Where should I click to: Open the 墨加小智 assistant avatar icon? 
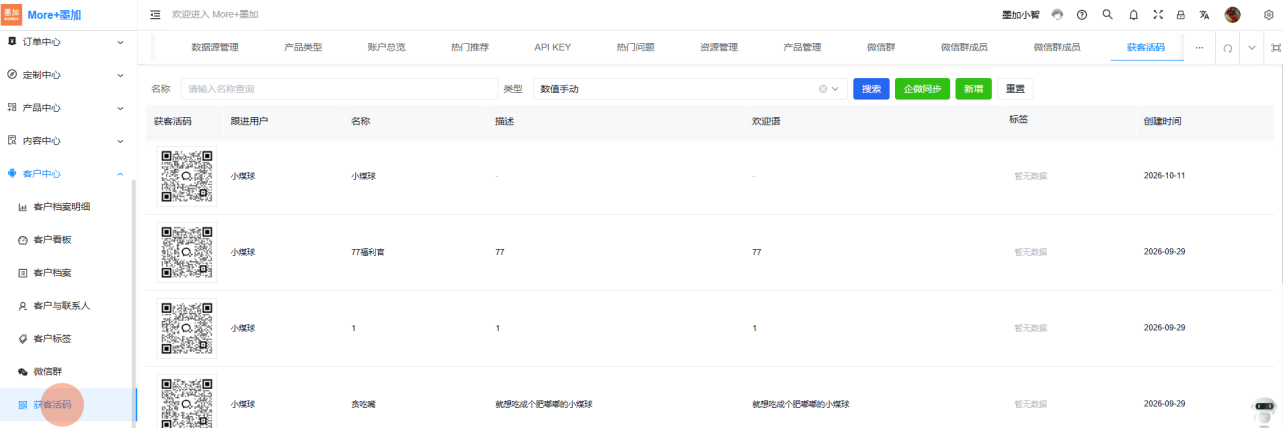(x=1057, y=15)
